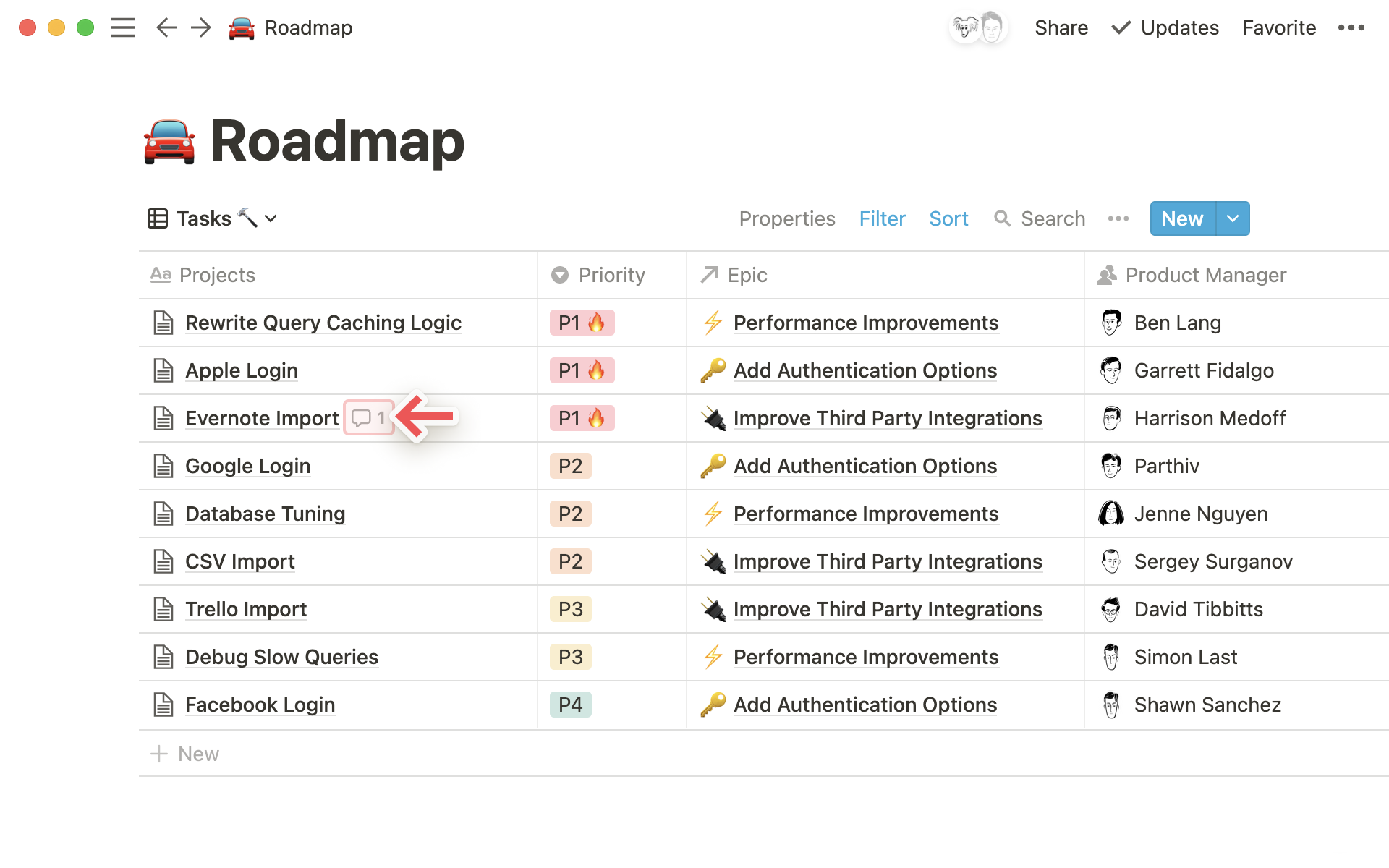Open the Search menu item

[1042, 218]
